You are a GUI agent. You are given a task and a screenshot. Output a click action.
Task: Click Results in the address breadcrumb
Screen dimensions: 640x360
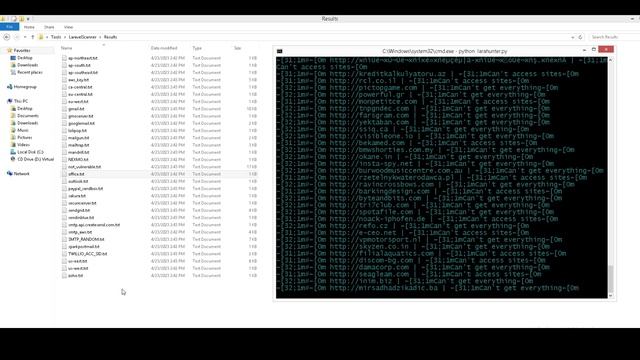110,37
